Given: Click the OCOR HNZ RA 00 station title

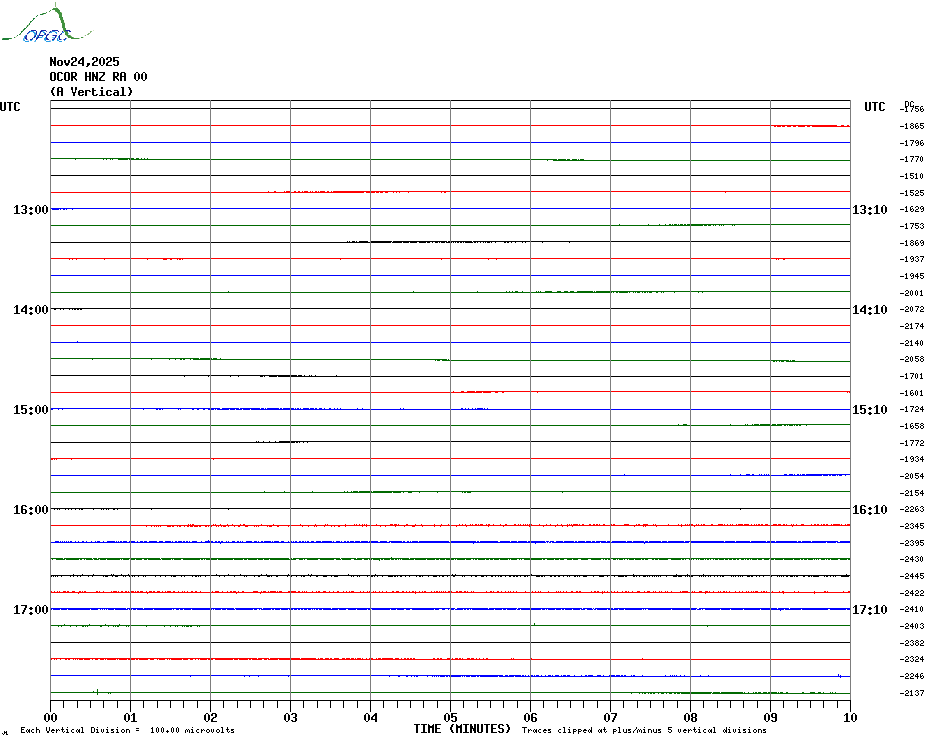Looking at the screenshot, I should [x=98, y=77].
